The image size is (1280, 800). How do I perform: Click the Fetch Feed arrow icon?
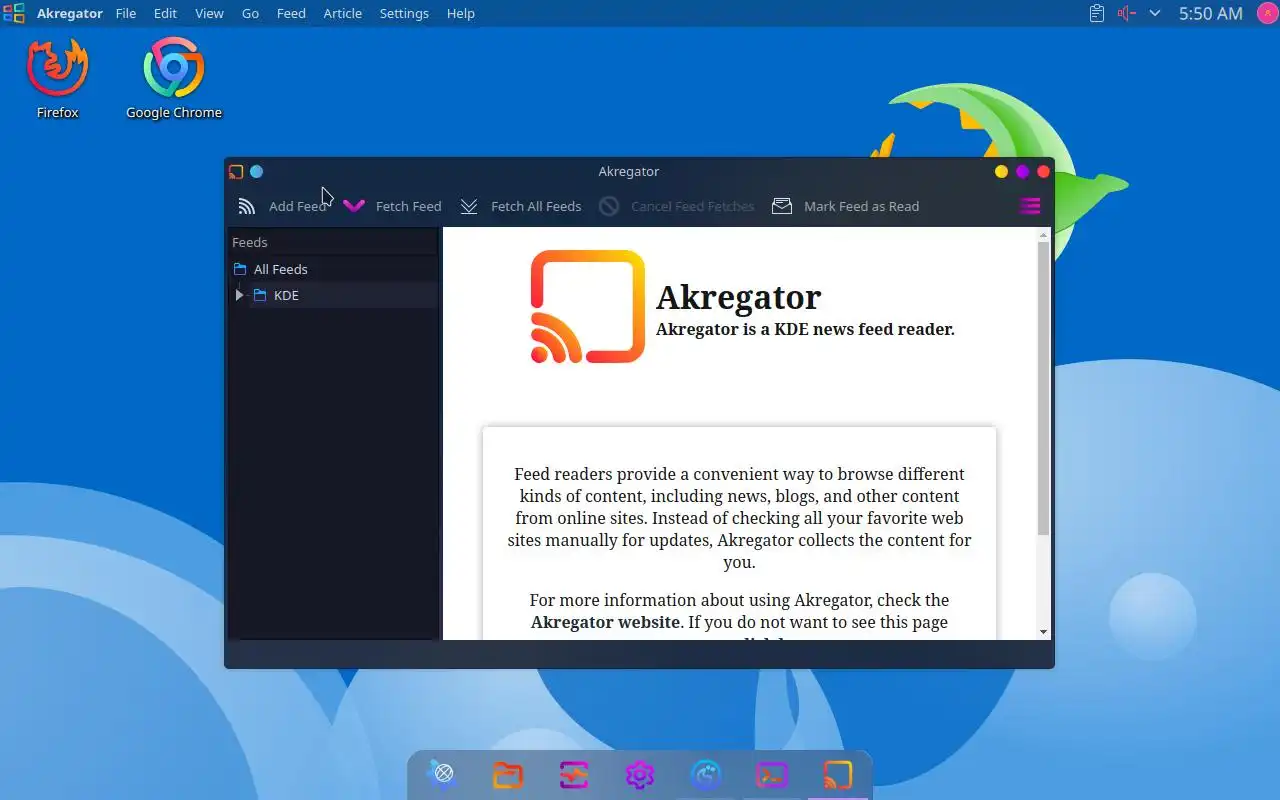354,206
